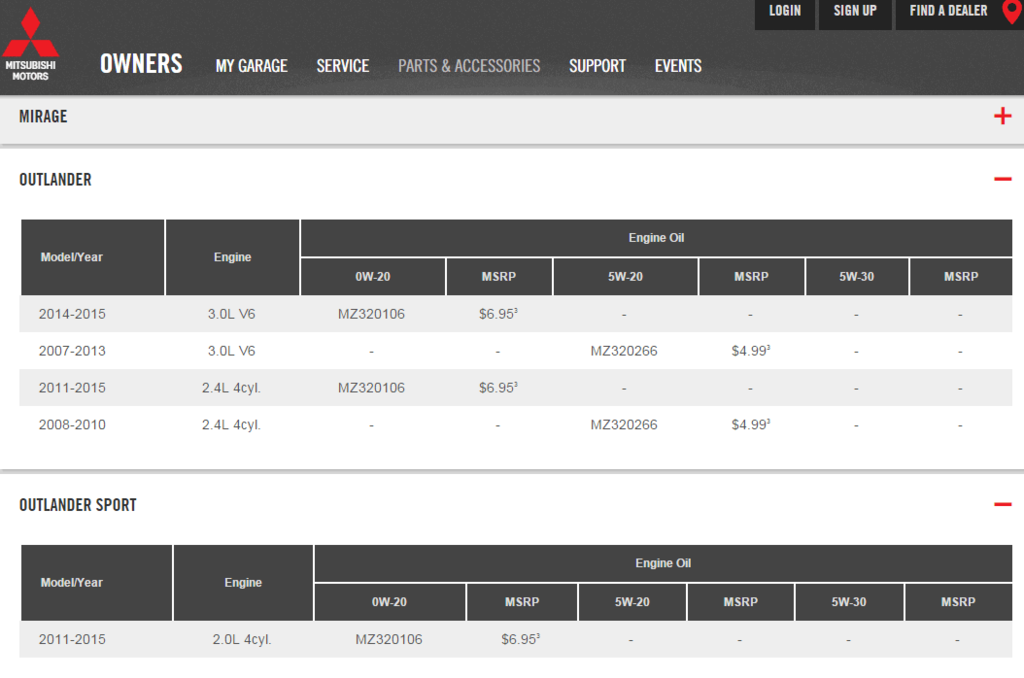This screenshot has width=1024, height=678.
Task: Click the 0W-20 header in Outlander Sport table
Action: point(389,602)
